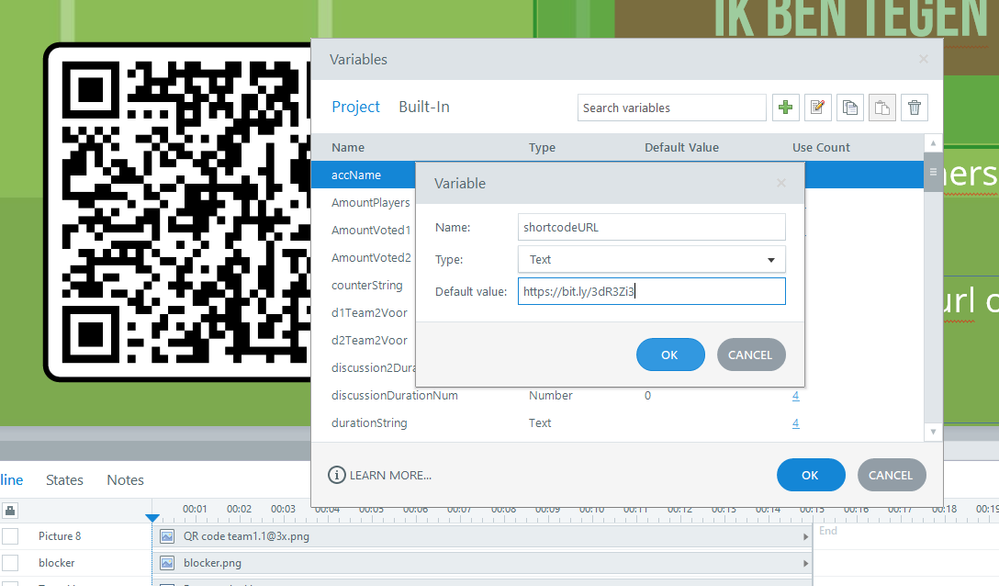Click the edit variable pencil icon
The height and width of the screenshot is (586, 999).
817,108
